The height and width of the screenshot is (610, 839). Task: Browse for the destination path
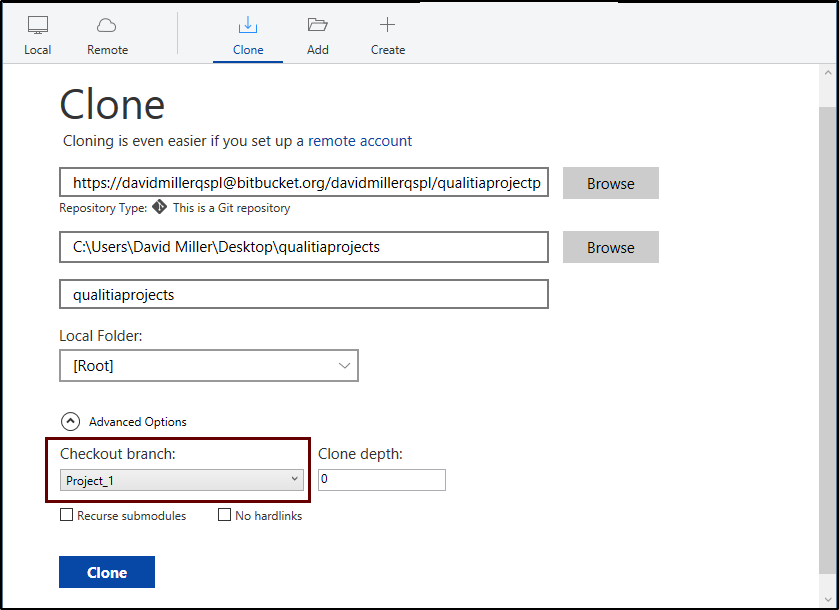click(610, 247)
